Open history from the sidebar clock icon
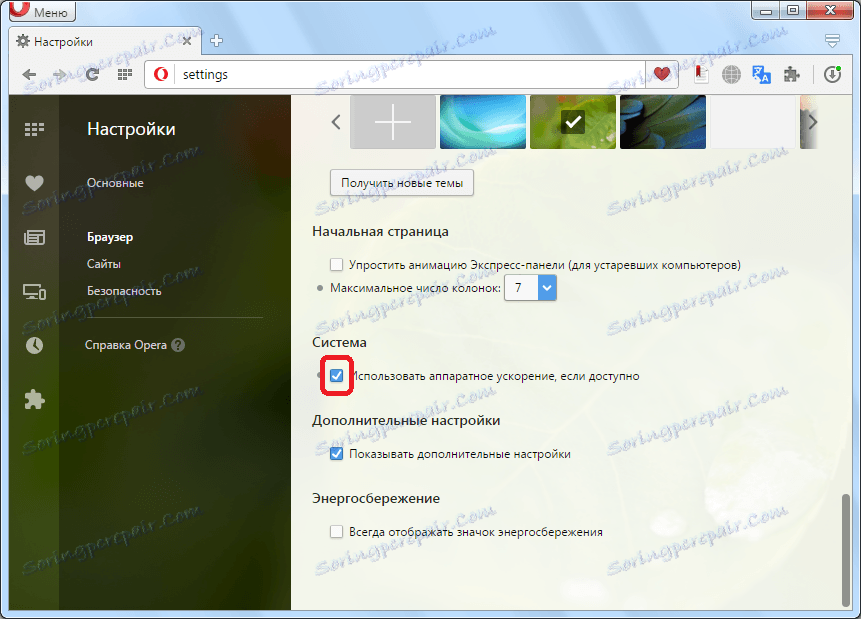The width and height of the screenshot is (861, 619). [x=34, y=345]
